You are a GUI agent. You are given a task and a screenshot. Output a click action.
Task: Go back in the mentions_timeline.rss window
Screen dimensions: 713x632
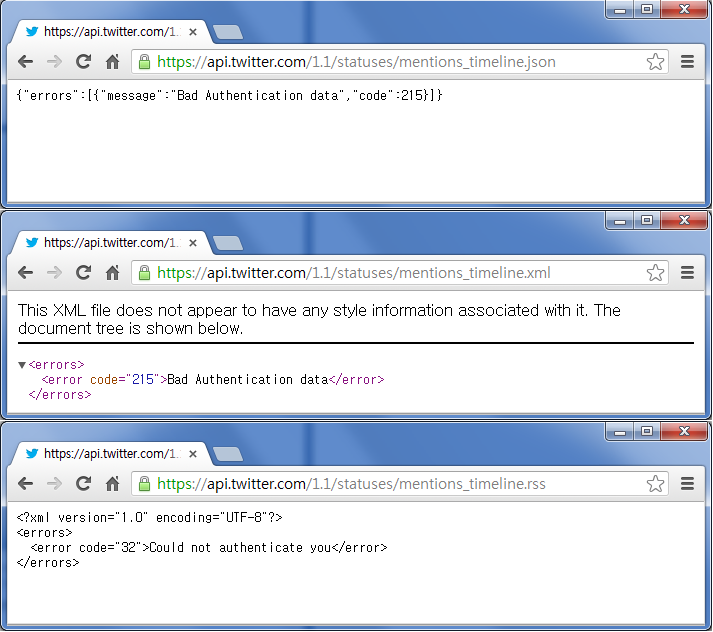click(x=25, y=483)
